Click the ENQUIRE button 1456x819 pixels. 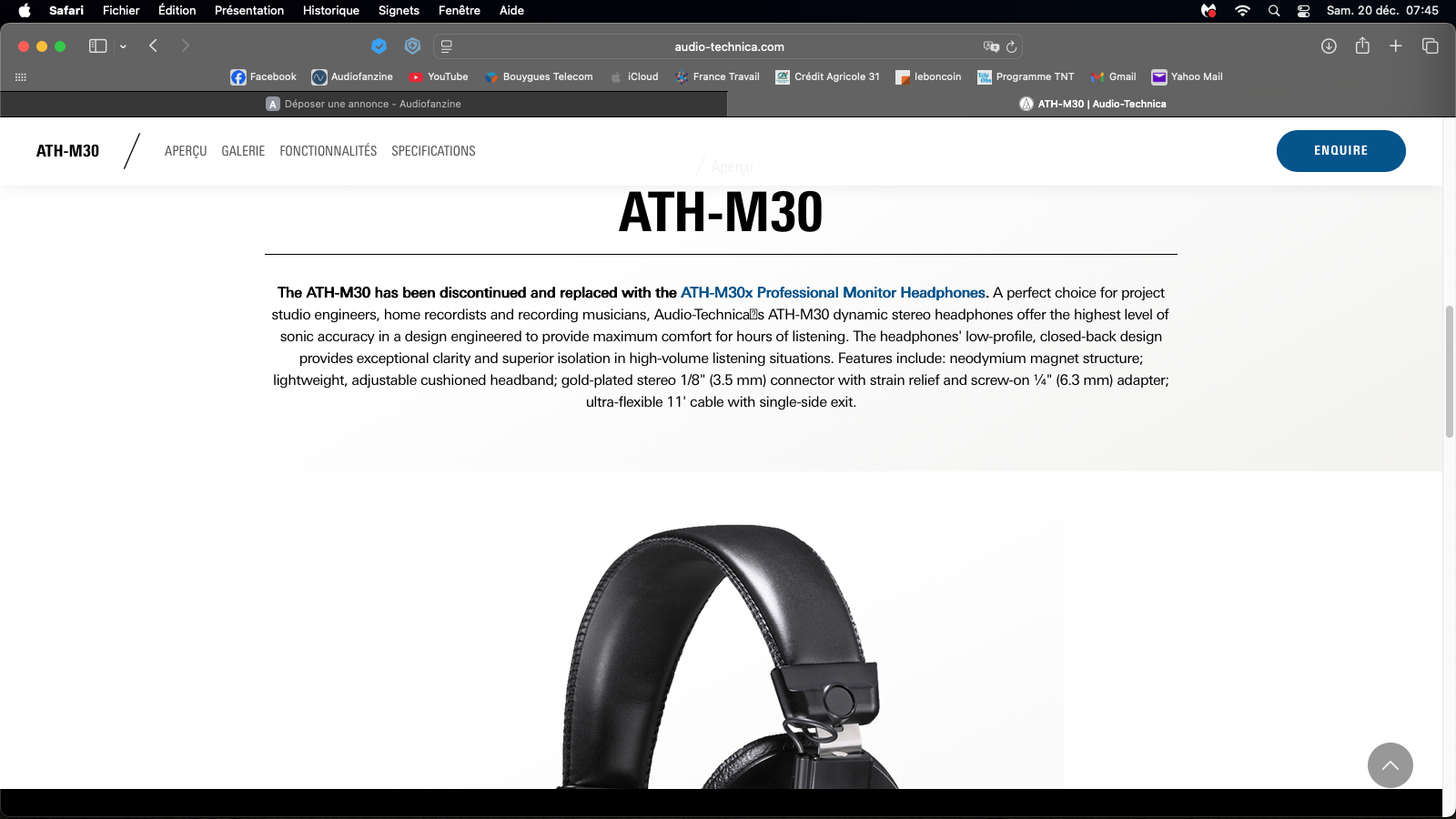click(x=1341, y=151)
